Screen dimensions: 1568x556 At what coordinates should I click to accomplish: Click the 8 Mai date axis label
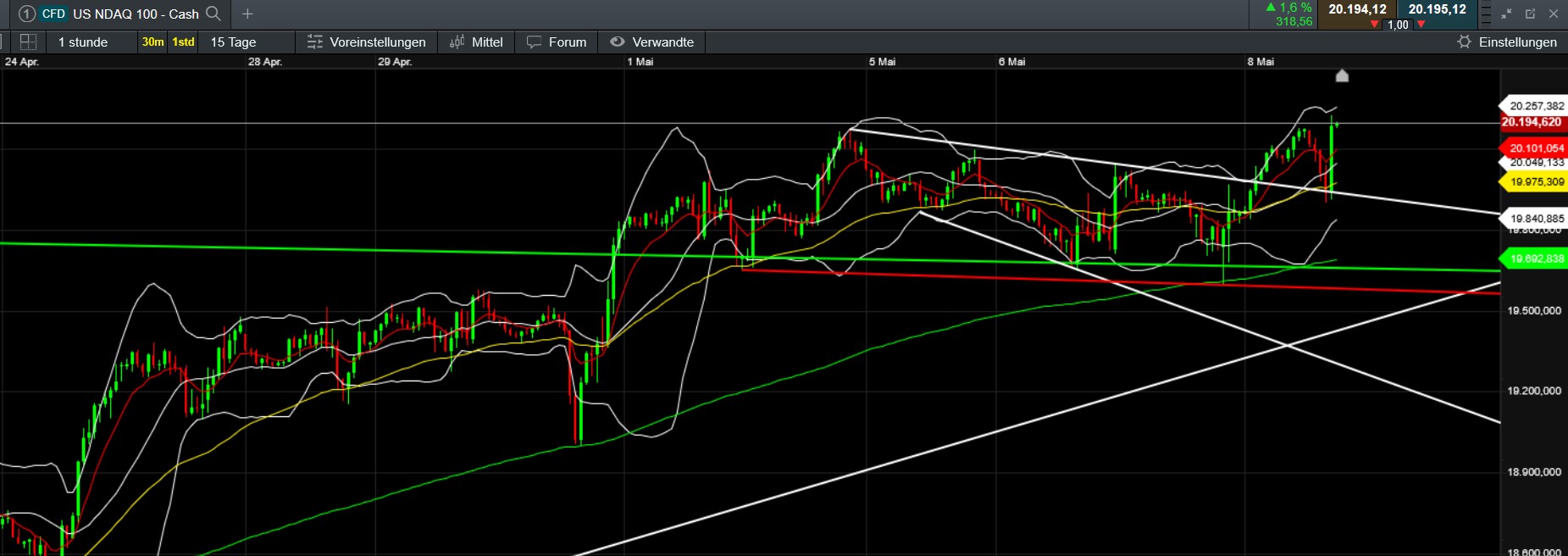(1260, 62)
